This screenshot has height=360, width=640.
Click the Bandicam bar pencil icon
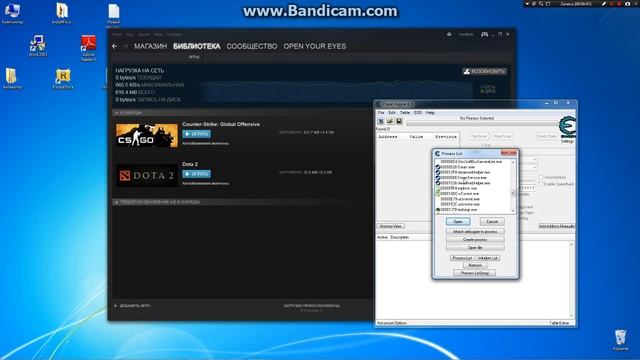(x=604, y=4)
